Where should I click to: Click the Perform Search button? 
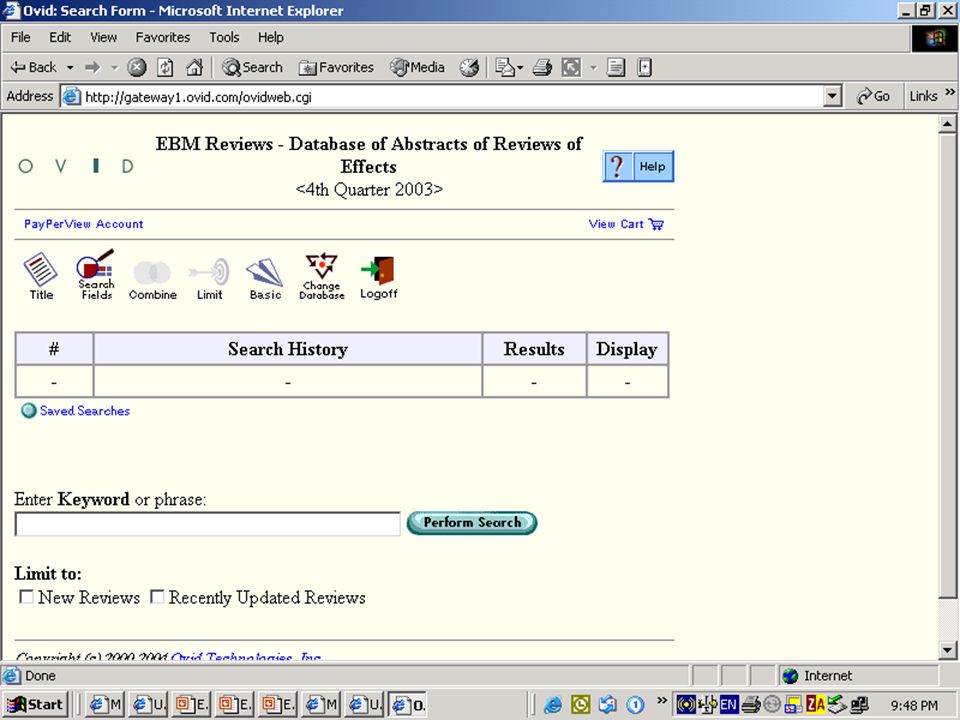(471, 523)
